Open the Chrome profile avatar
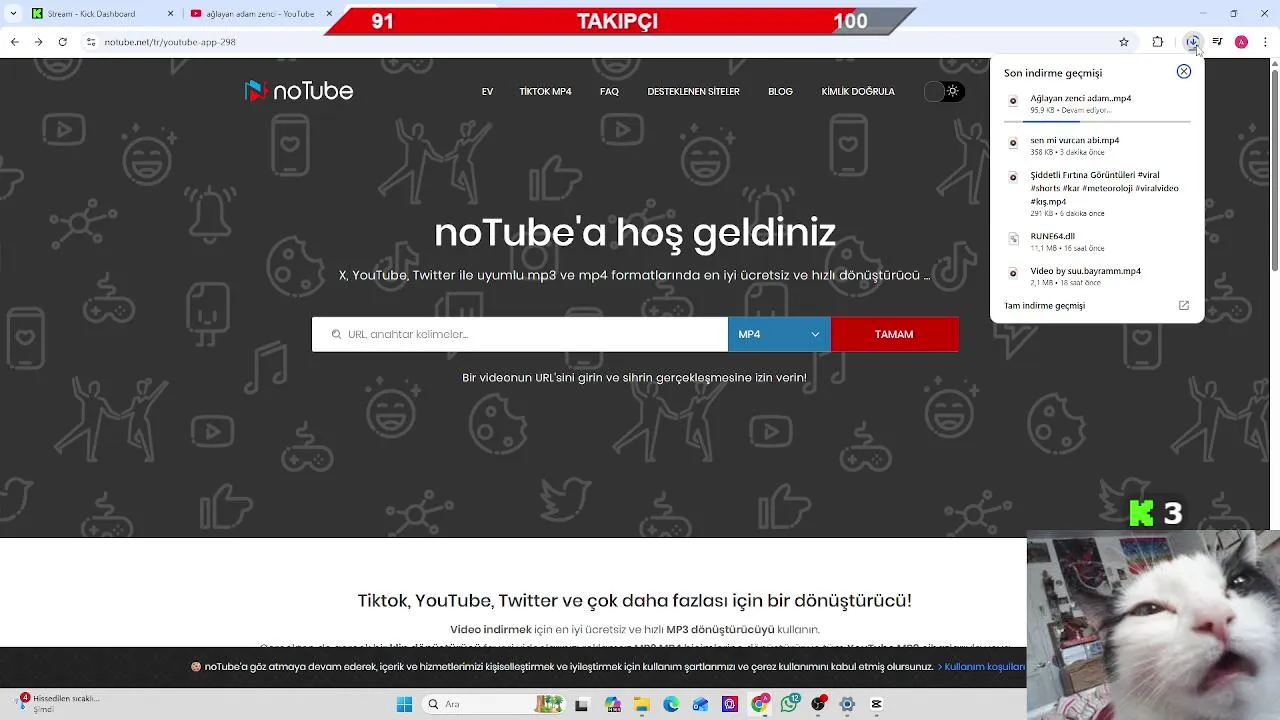Screen dimensions: 1280x720 [x=1241, y=42]
